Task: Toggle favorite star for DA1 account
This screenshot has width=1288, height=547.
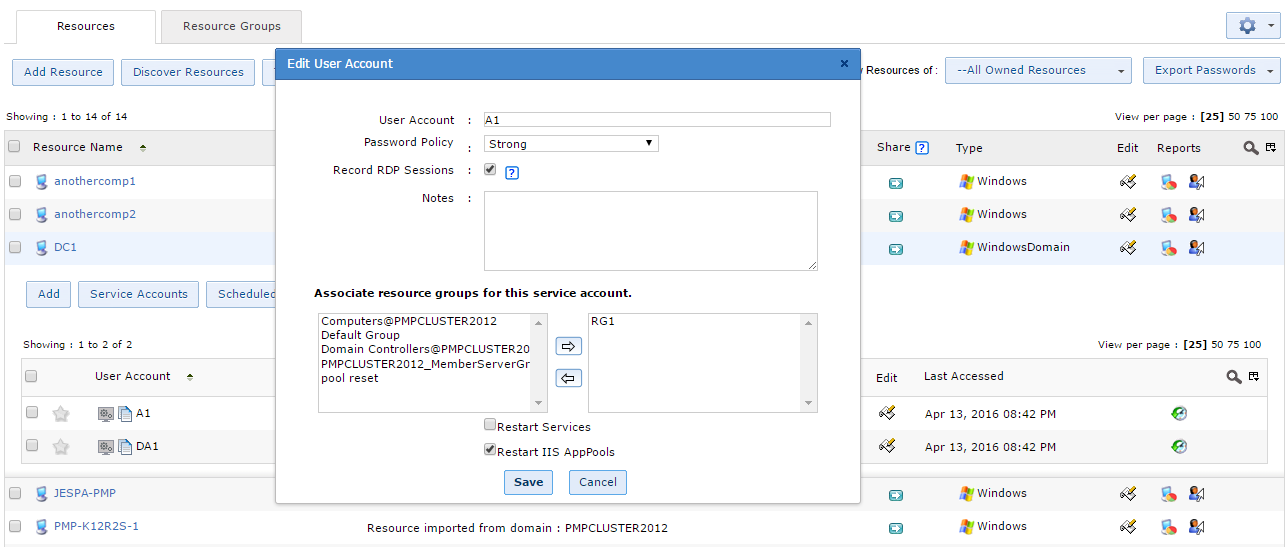Action: coord(61,447)
